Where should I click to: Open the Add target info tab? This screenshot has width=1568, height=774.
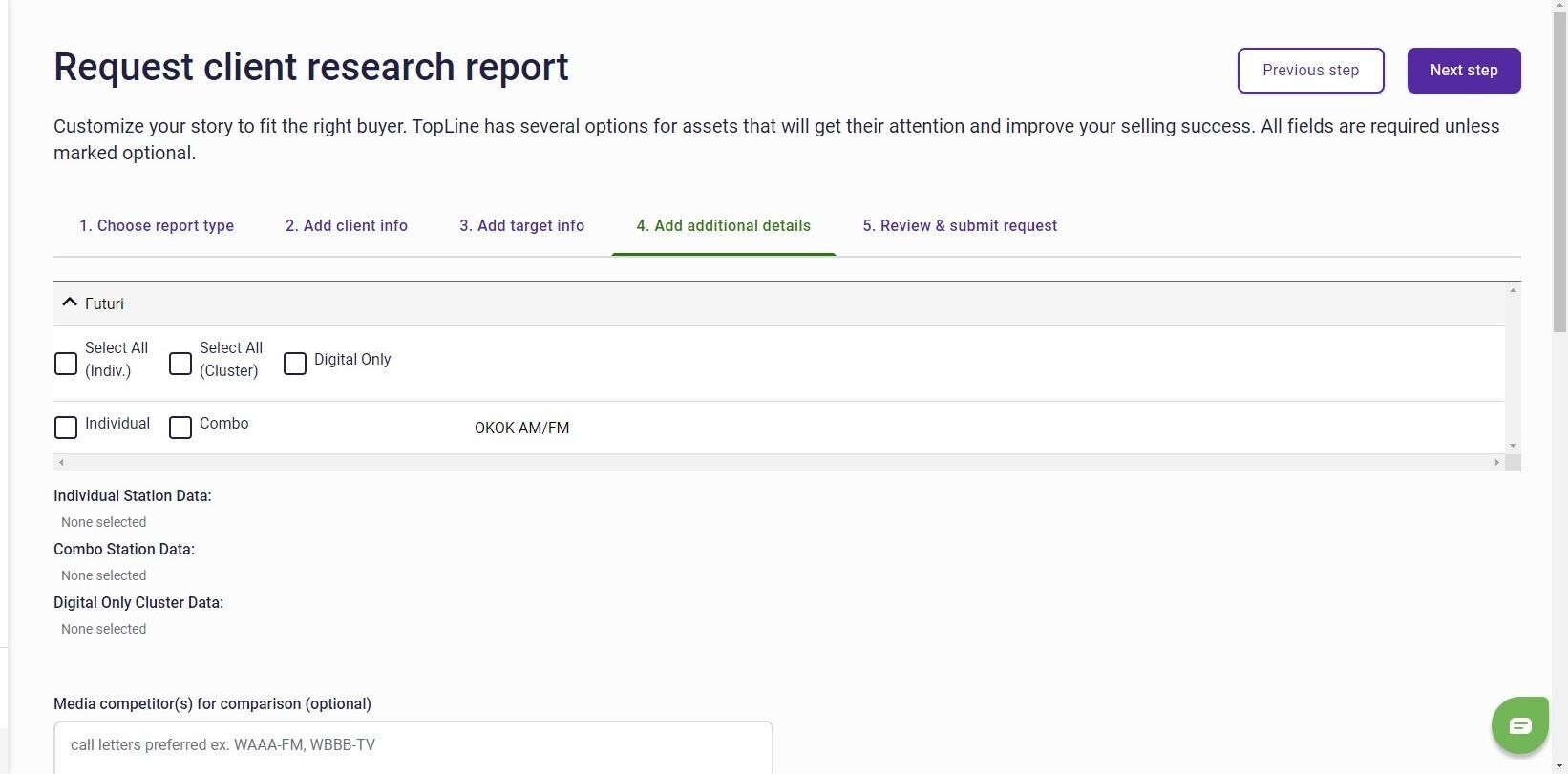521,226
